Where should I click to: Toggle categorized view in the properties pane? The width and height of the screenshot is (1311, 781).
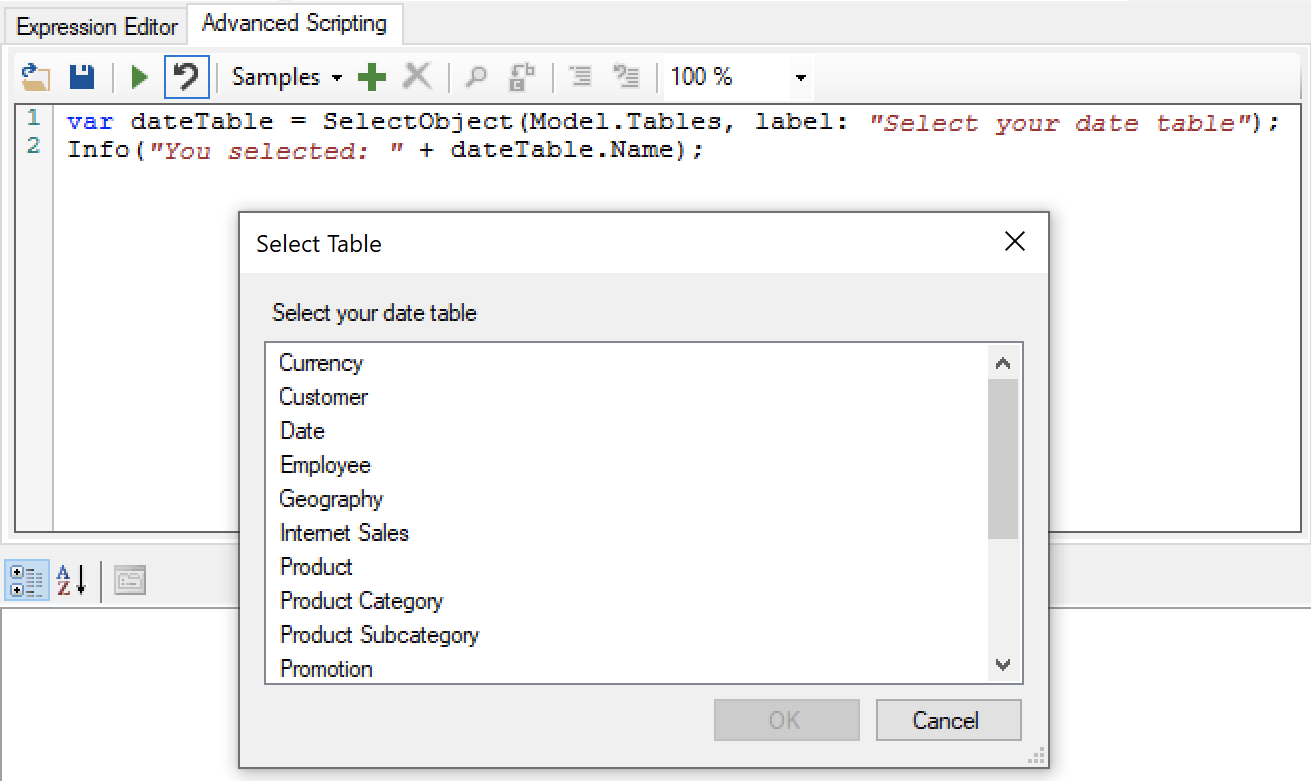[x=27, y=580]
